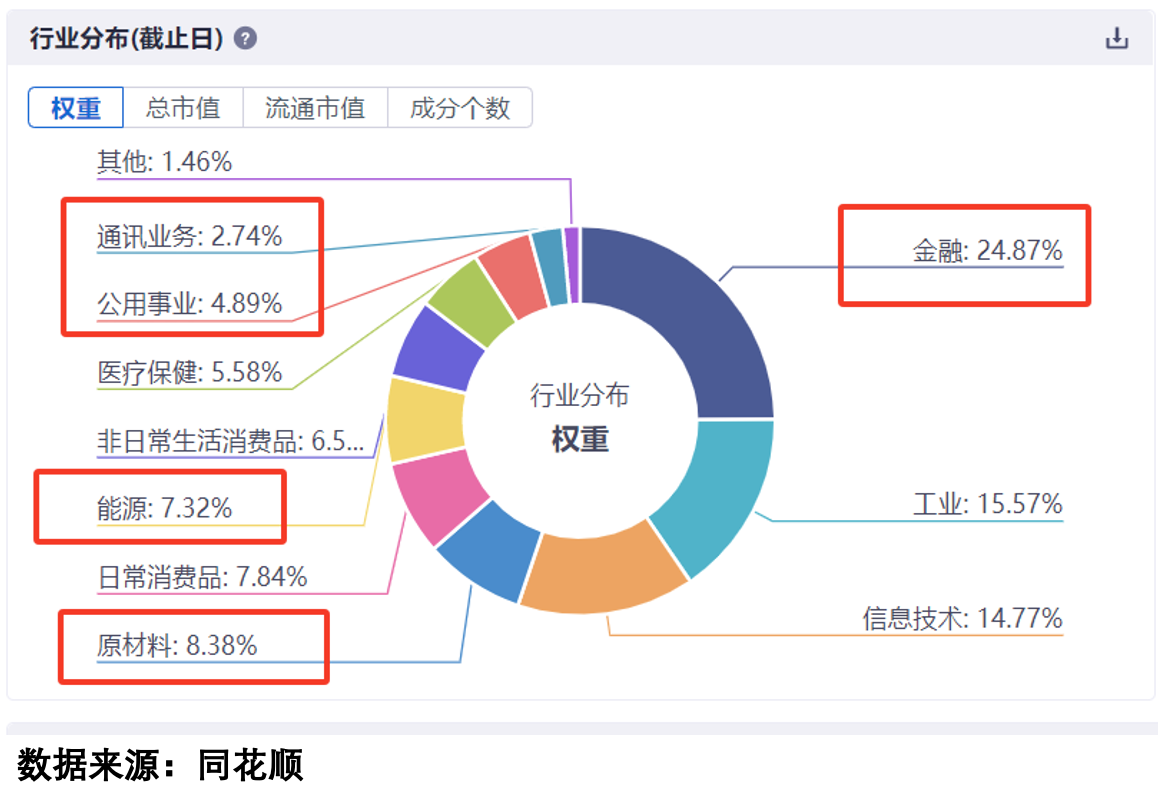This screenshot has height=794, width=1158.
Task: Select the 权重 tab
Action: click(x=76, y=108)
